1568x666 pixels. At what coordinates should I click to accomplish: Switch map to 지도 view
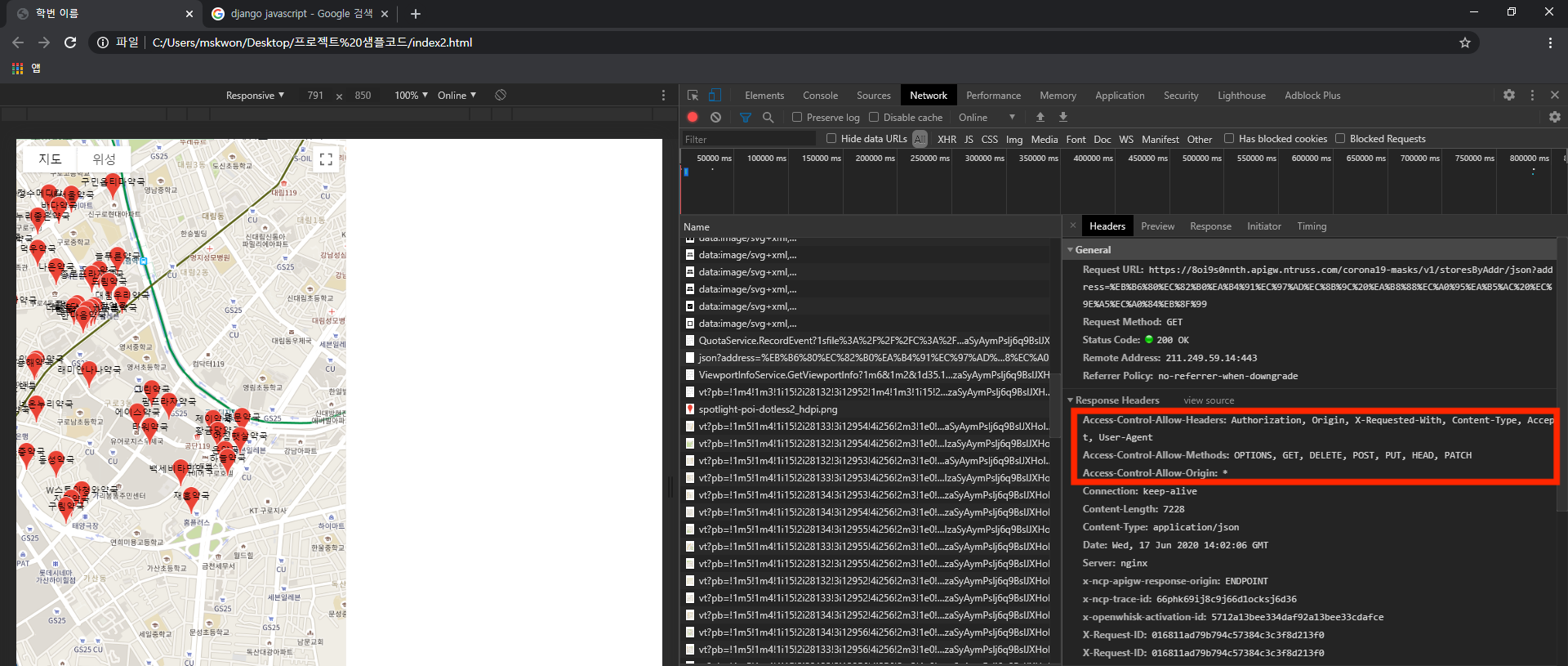click(x=50, y=159)
